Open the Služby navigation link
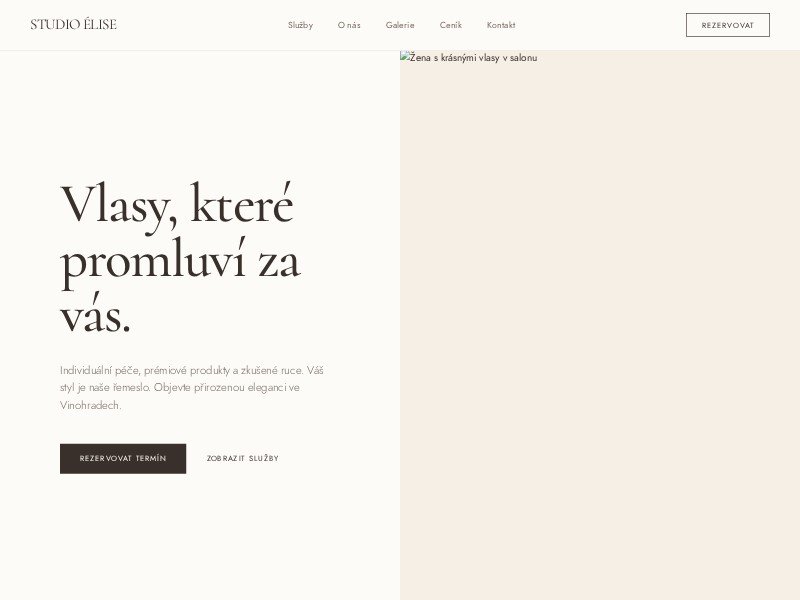 click(x=300, y=25)
